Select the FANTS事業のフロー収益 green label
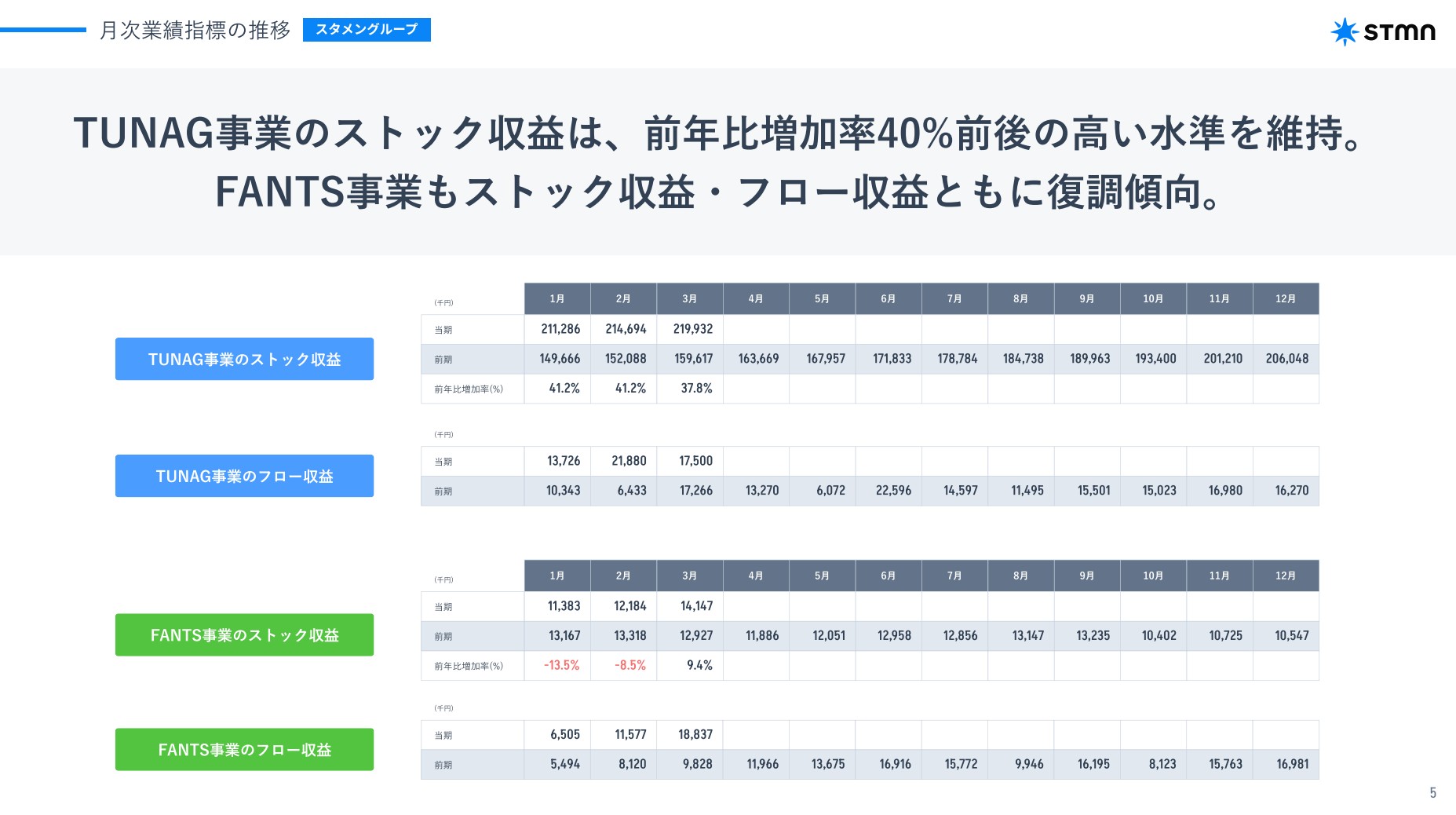Screen dimensions: 1456x815 pos(244,749)
